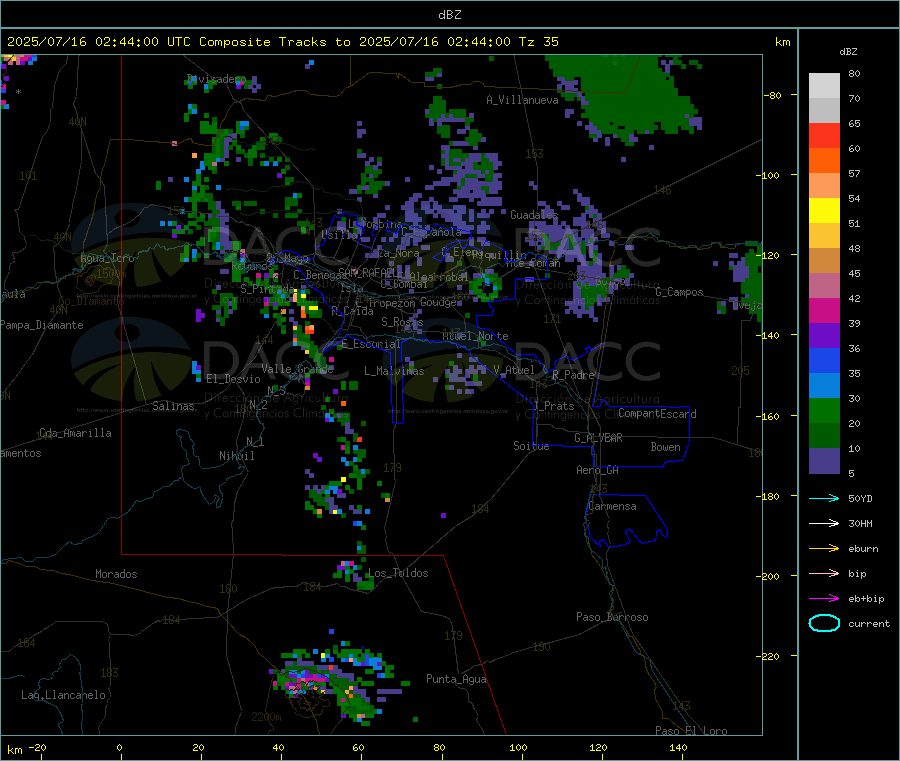Image resolution: width=900 pixels, height=761 pixels.
Task: Click the -100 km y-axis tick label
Action: pyautogui.click(x=768, y=175)
